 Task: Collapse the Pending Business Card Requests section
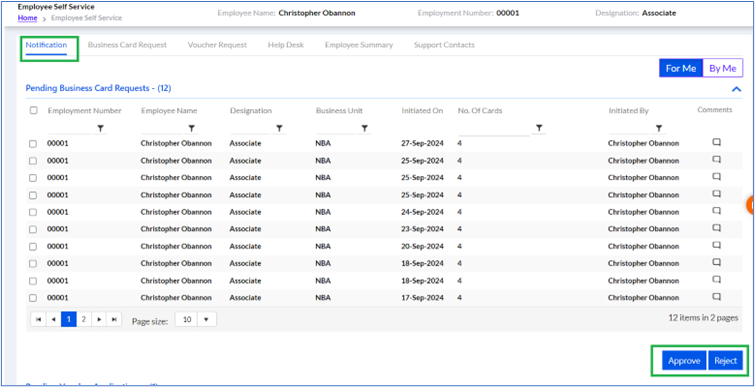coord(736,89)
